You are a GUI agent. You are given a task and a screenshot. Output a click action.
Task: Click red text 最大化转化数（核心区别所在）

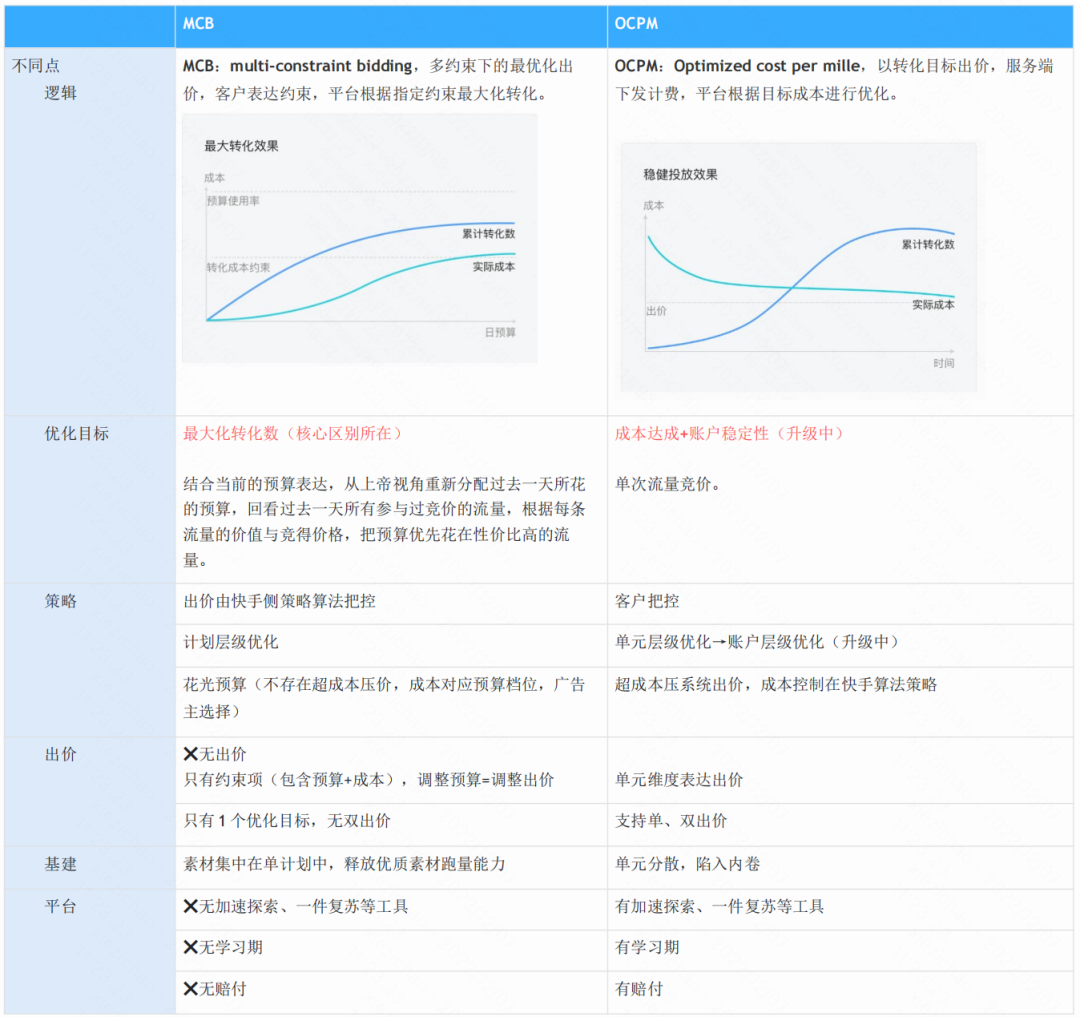(294, 433)
